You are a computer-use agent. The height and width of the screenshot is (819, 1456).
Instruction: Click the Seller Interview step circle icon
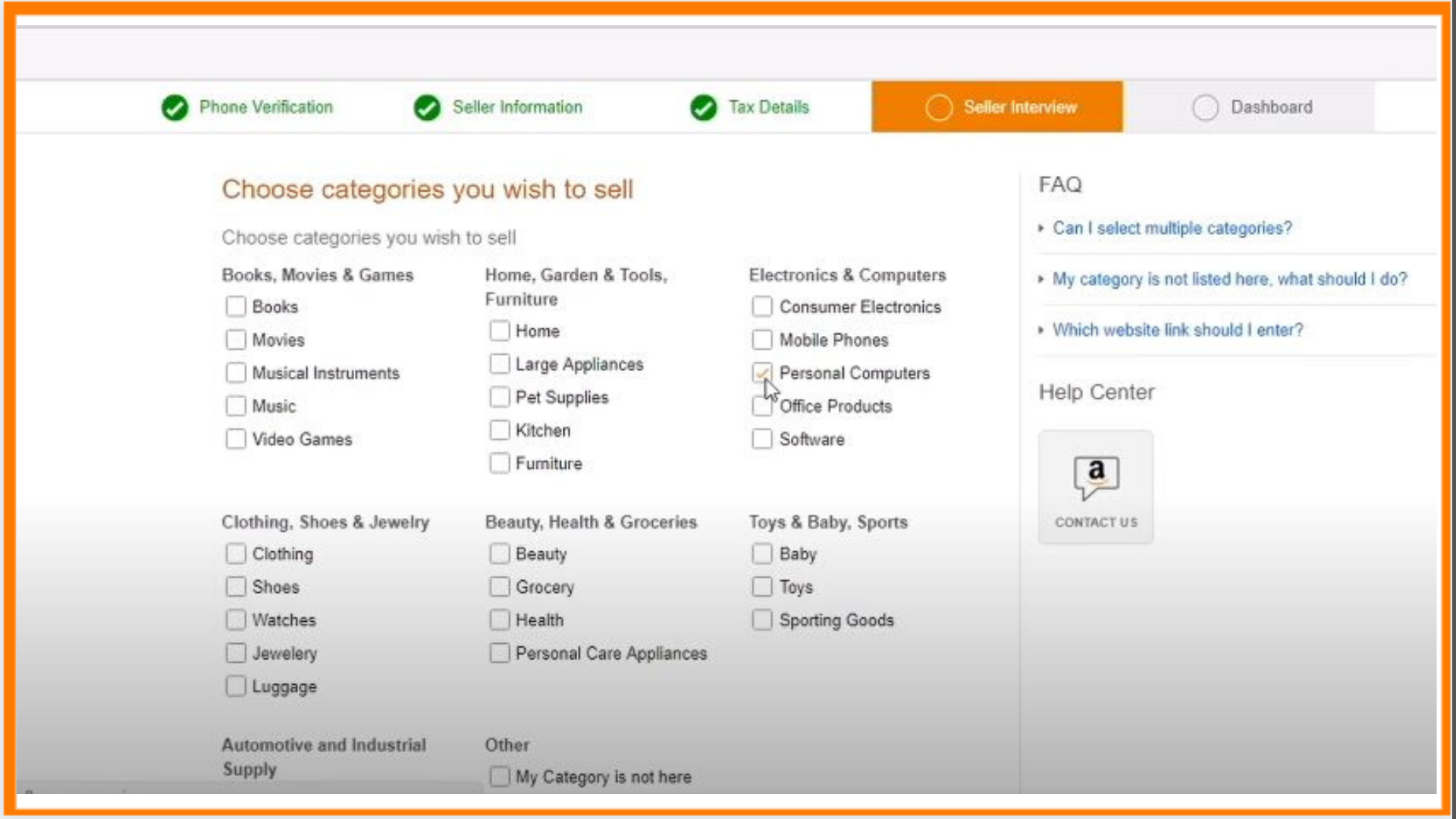click(x=939, y=108)
